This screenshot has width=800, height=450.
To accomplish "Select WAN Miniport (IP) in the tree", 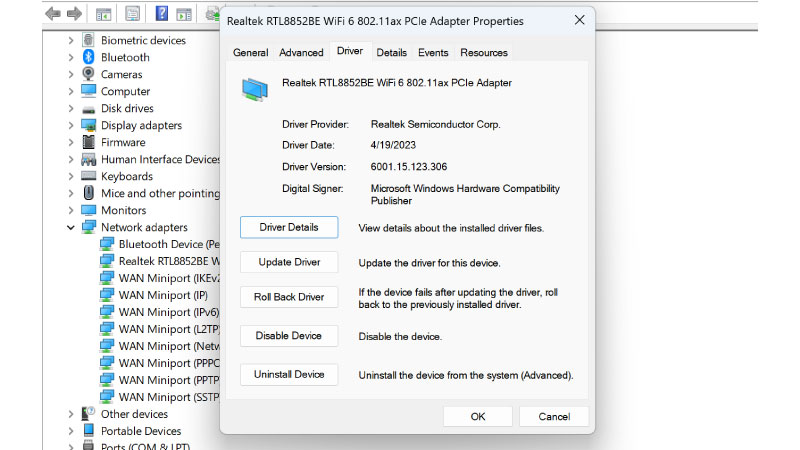I will (162, 295).
